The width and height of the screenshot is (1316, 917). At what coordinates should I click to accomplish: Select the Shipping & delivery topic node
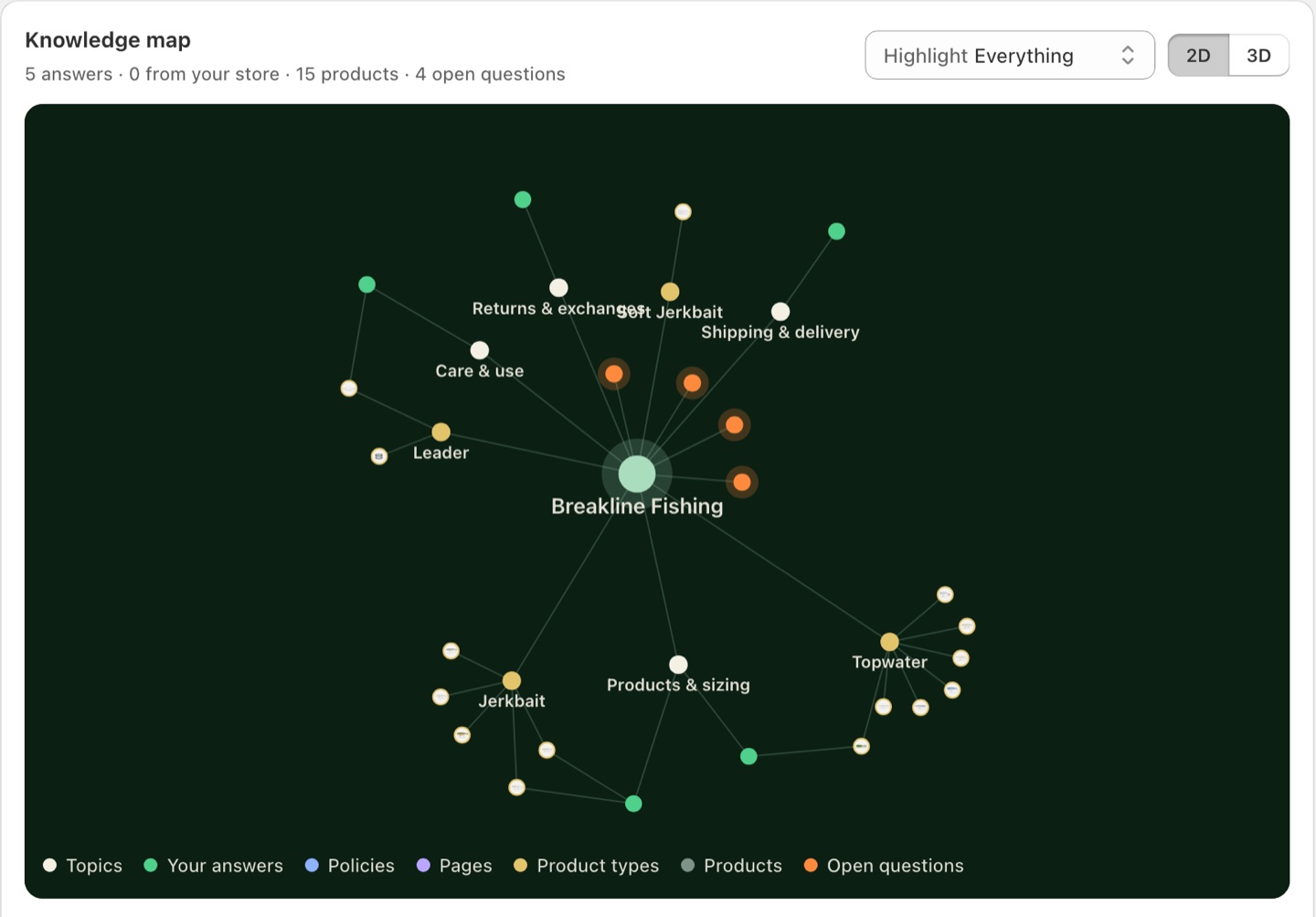coord(780,312)
